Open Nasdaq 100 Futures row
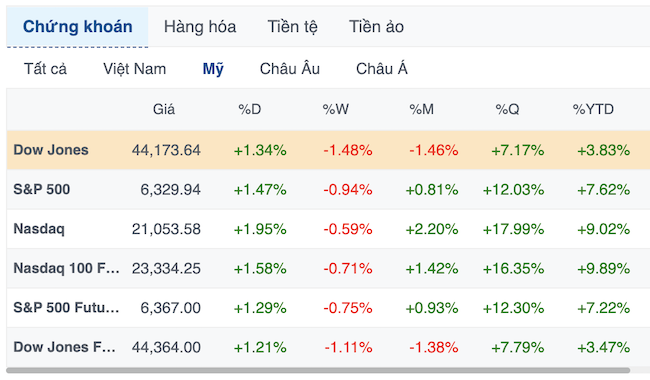 click(328, 269)
